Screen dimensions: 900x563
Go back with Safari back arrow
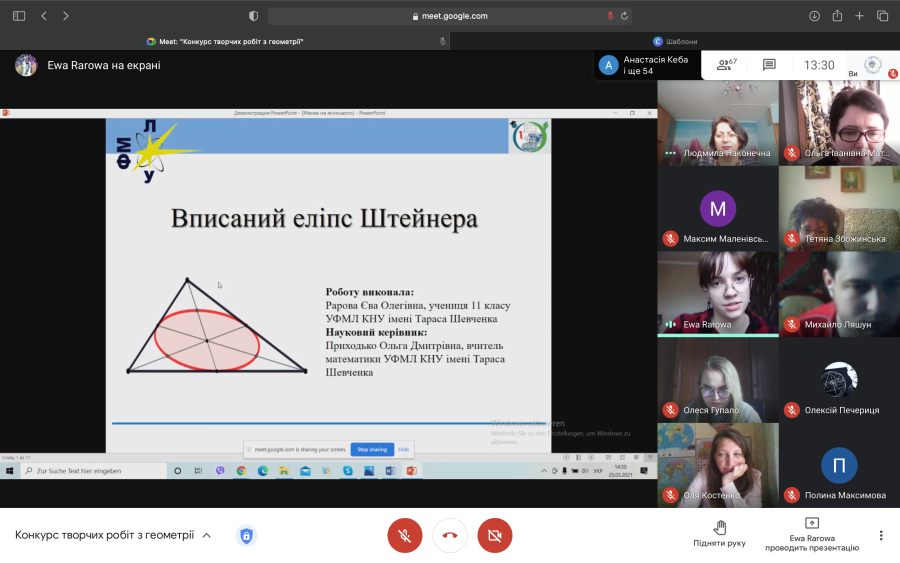44,16
